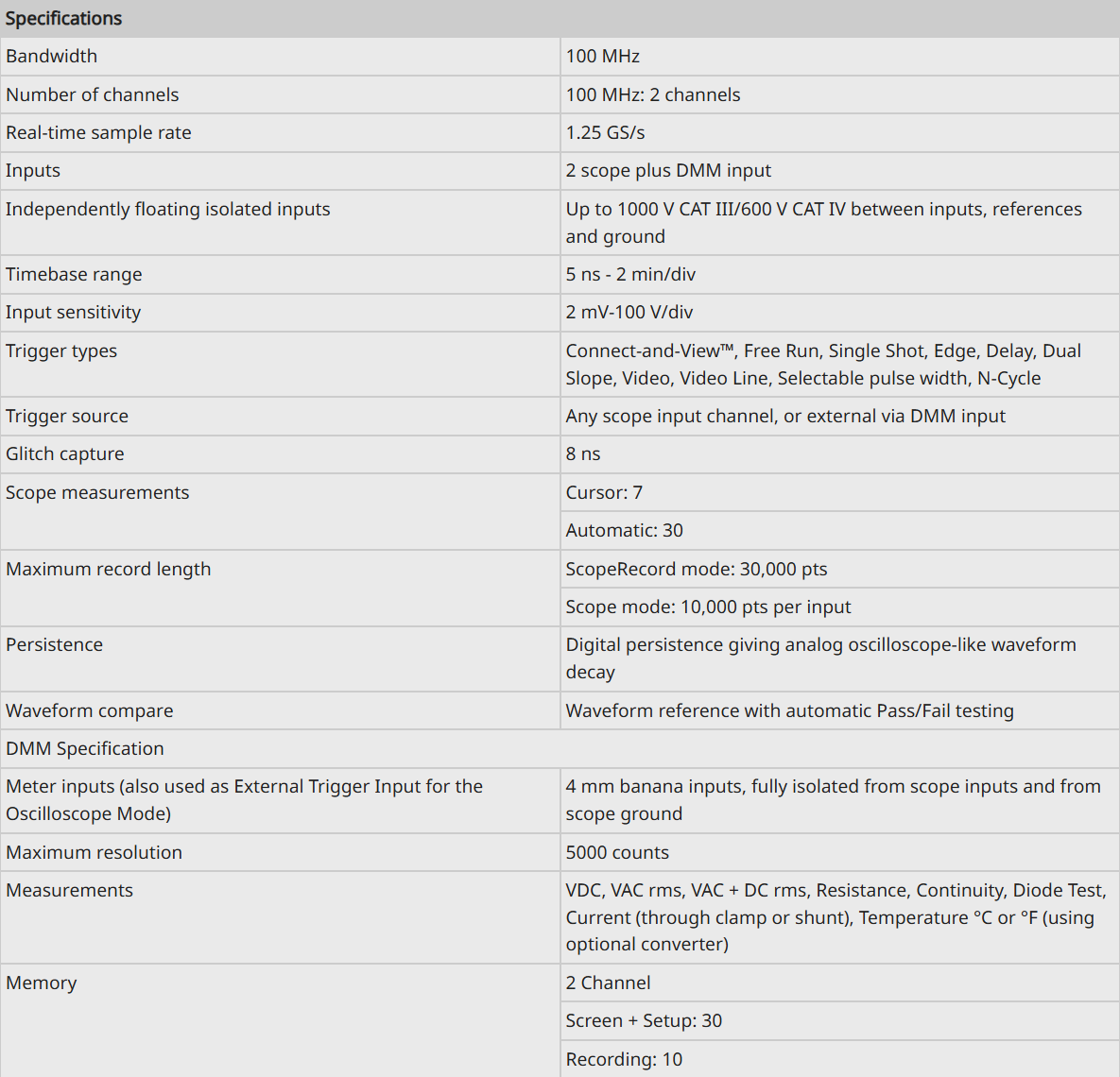Click the 5 ns - 2 min/div value

click(630, 274)
